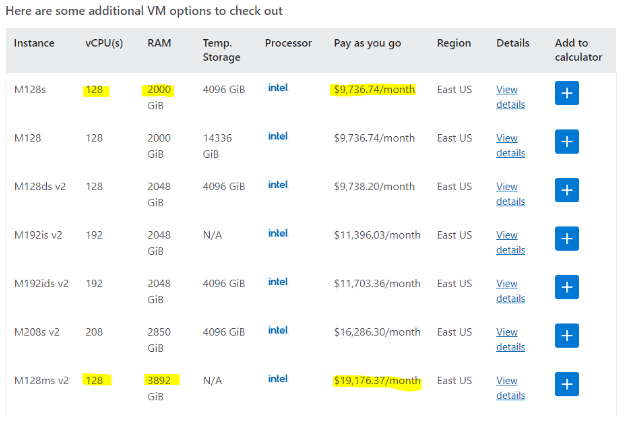
Task: Open View details for M128
Action: click(510, 145)
